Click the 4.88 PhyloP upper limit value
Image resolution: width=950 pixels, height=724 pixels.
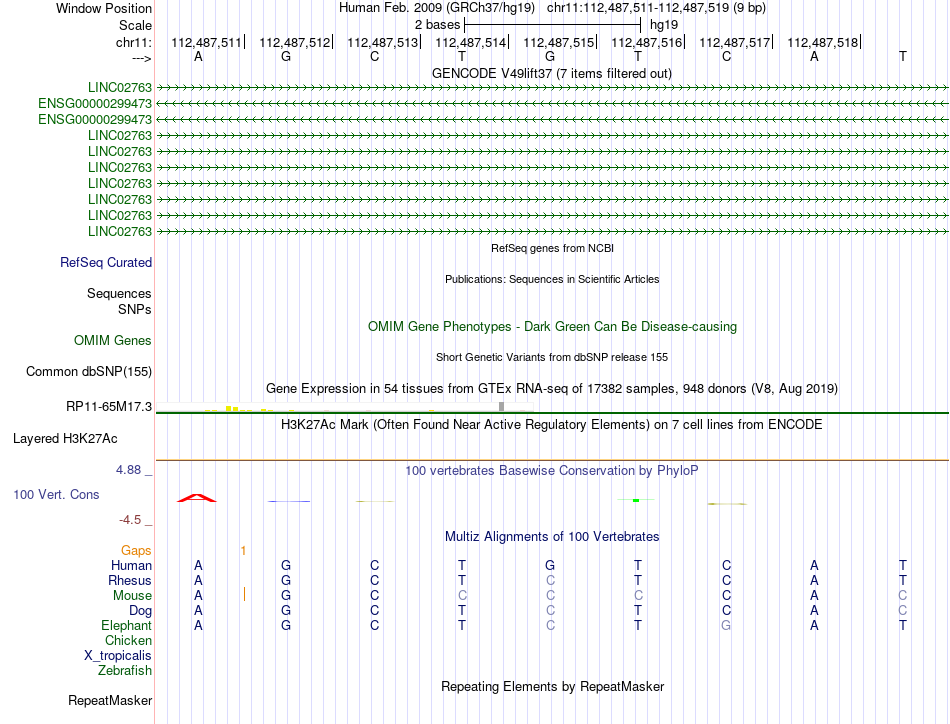pyautogui.click(x=128, y=470)
